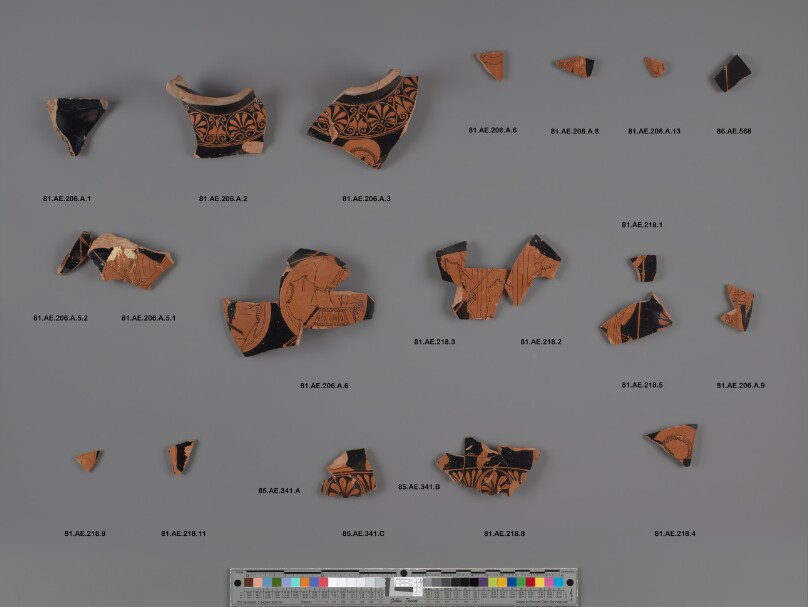Click the orange sherd with black edge above 81.AE.206.A.8
The width and height of the screenshot is (808, 607).
point(575,66)
